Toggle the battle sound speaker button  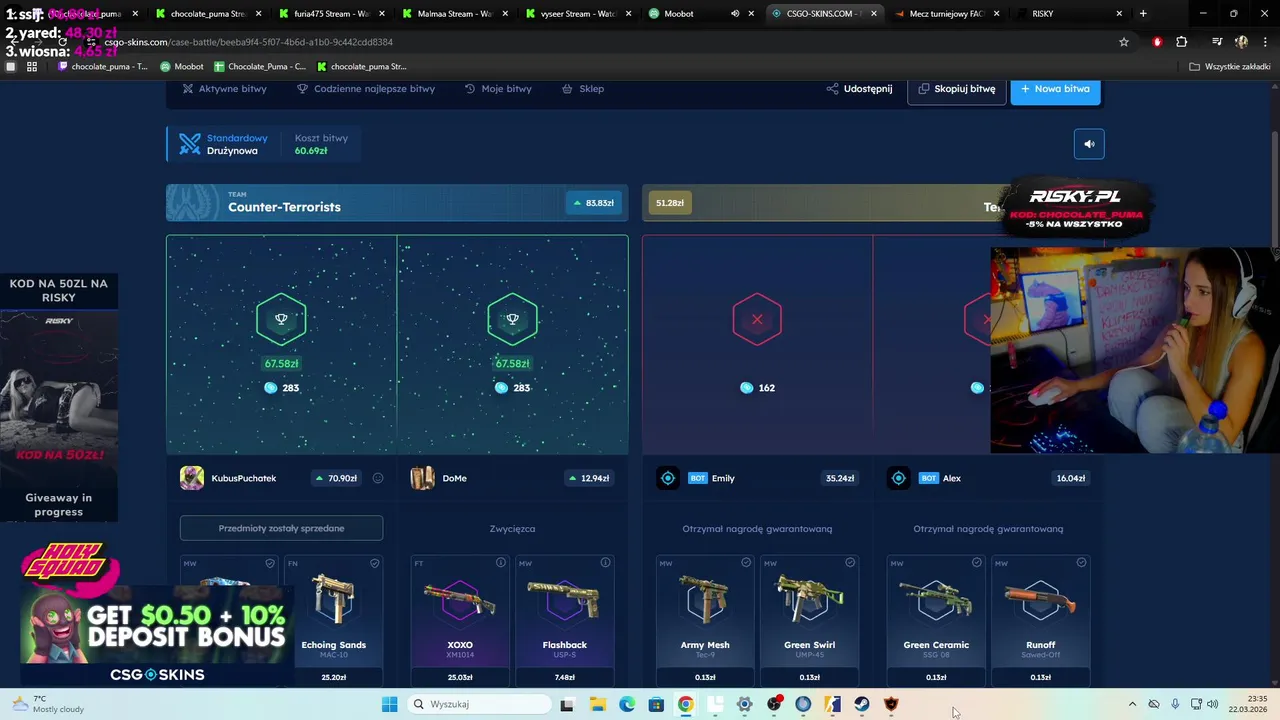coord(1089,144)
